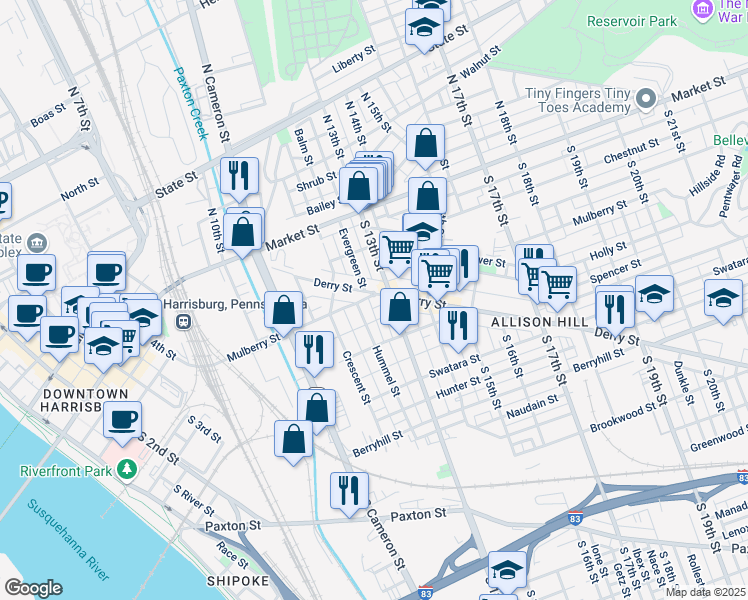Click the restaurant marker on N Cameron St

tap(239, 179)
